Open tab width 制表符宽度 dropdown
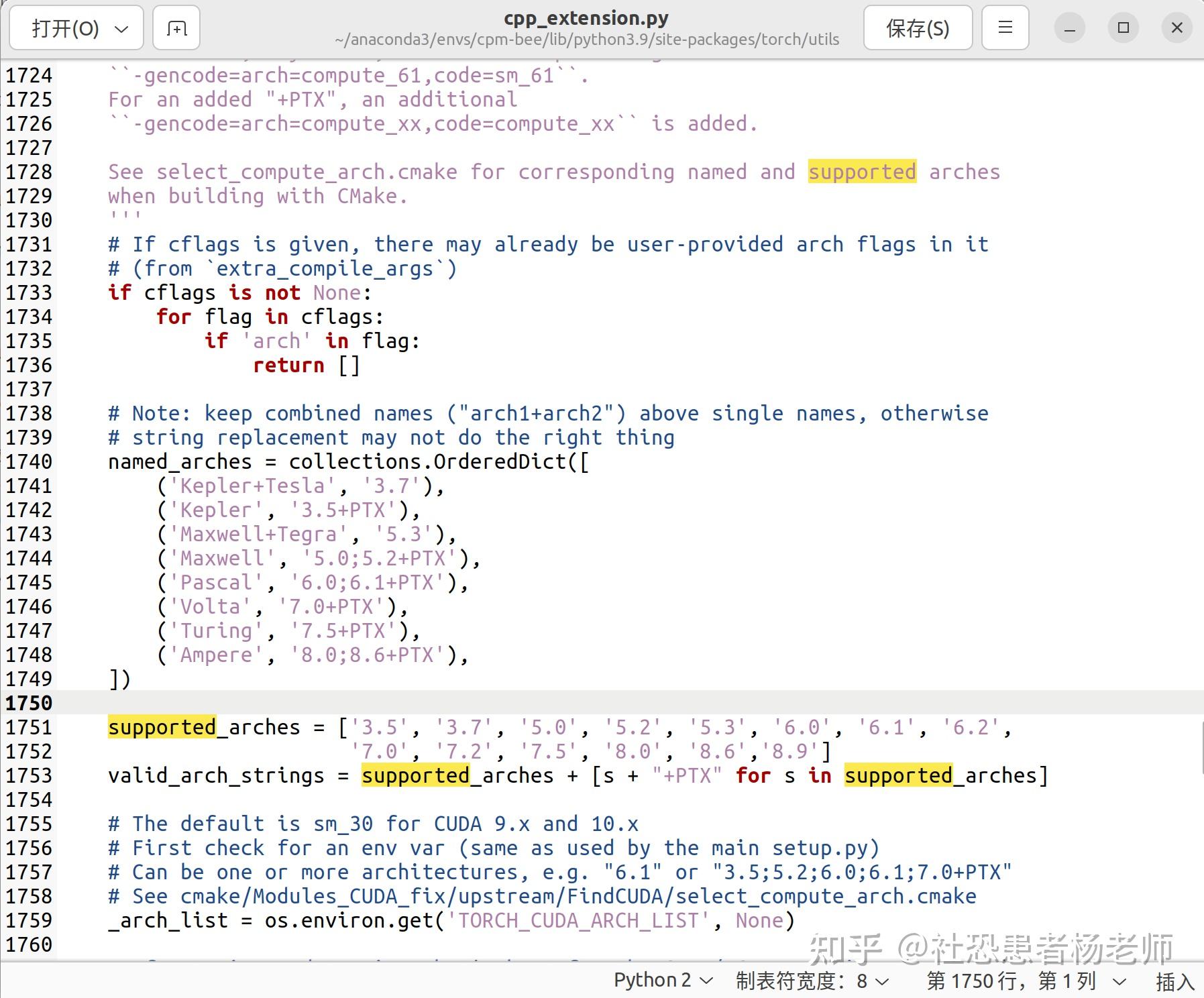The width and height of the screenshot is (1204, 998). pyautogui.click(x=812, y=981)
